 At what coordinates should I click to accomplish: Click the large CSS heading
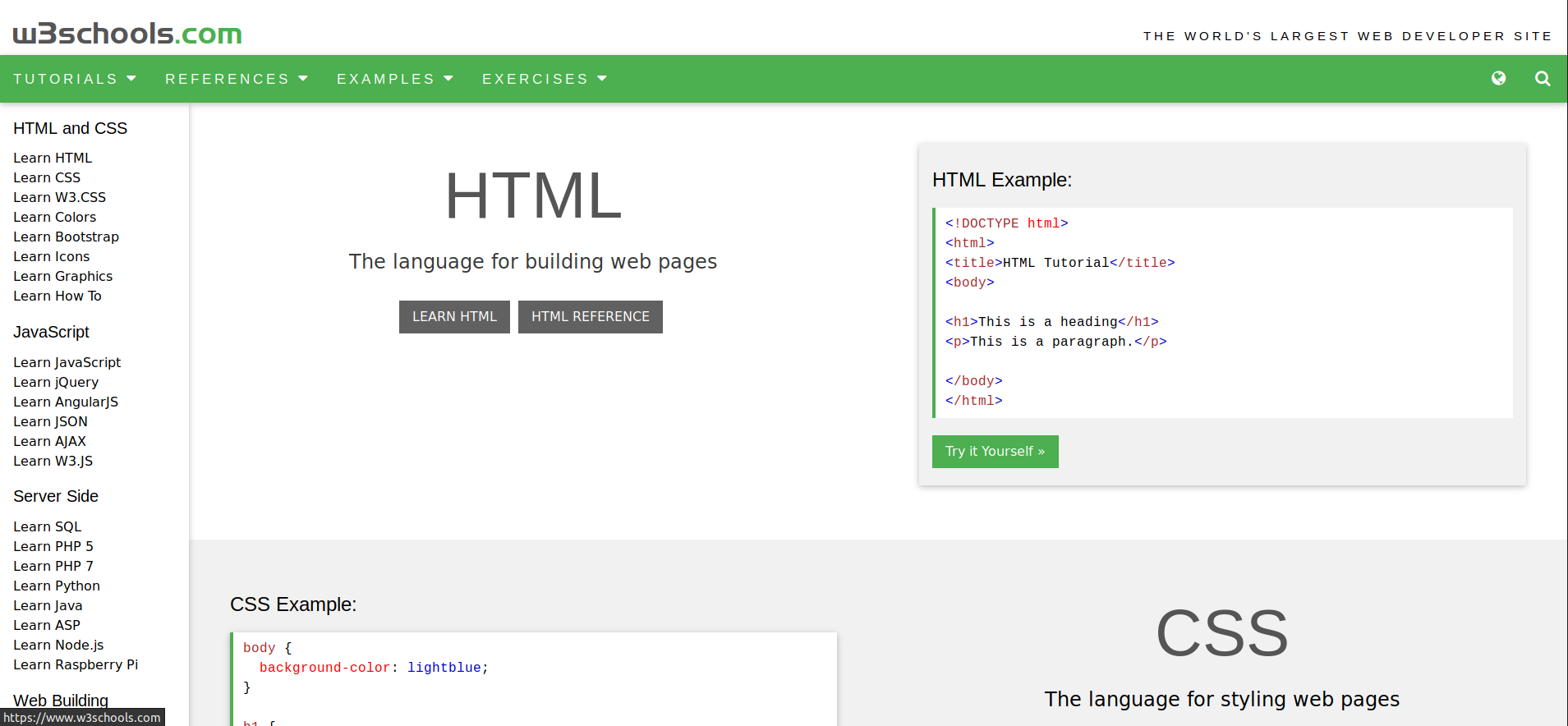[1222, 633]
